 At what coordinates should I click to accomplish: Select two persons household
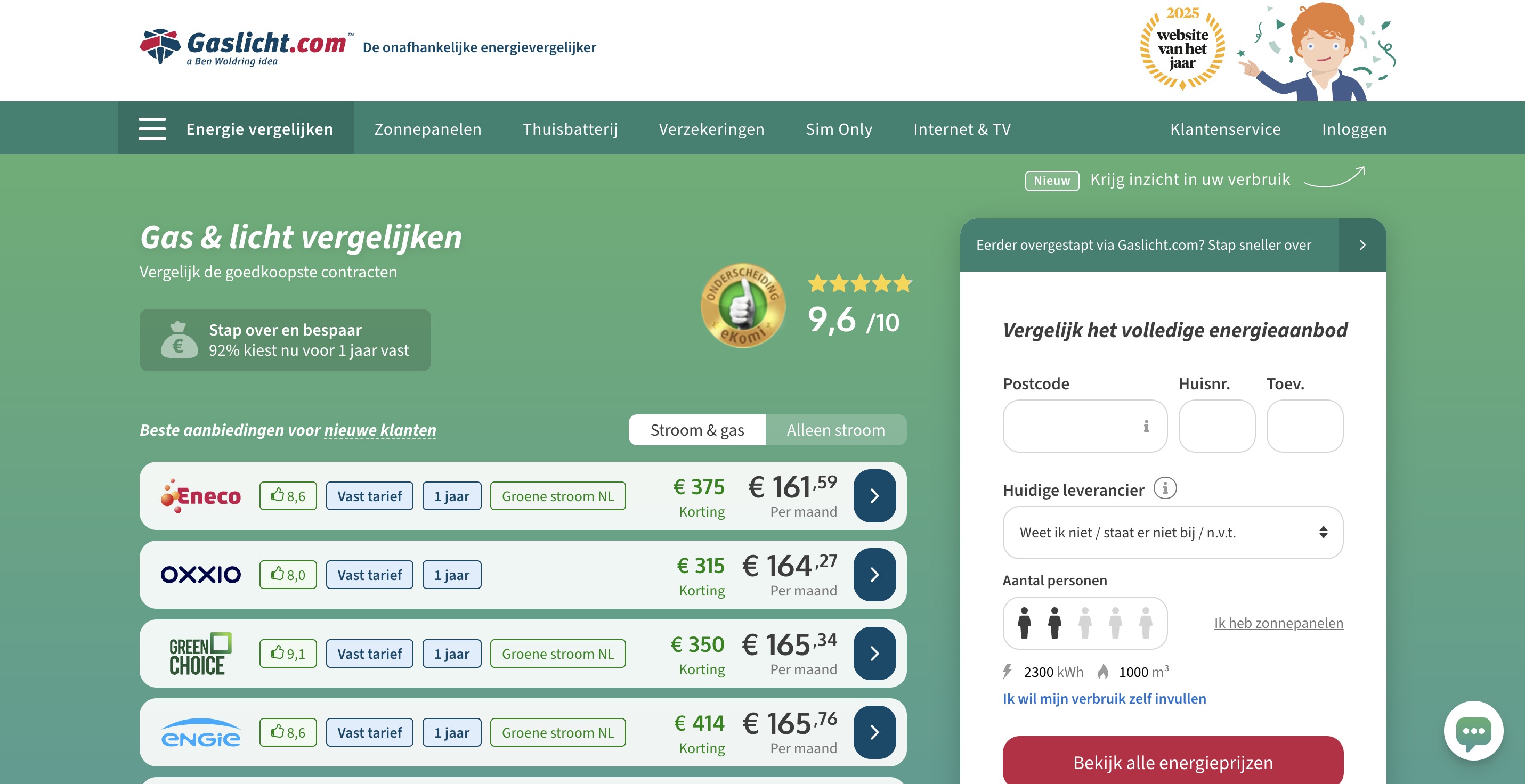click(x=1054, y=623)
